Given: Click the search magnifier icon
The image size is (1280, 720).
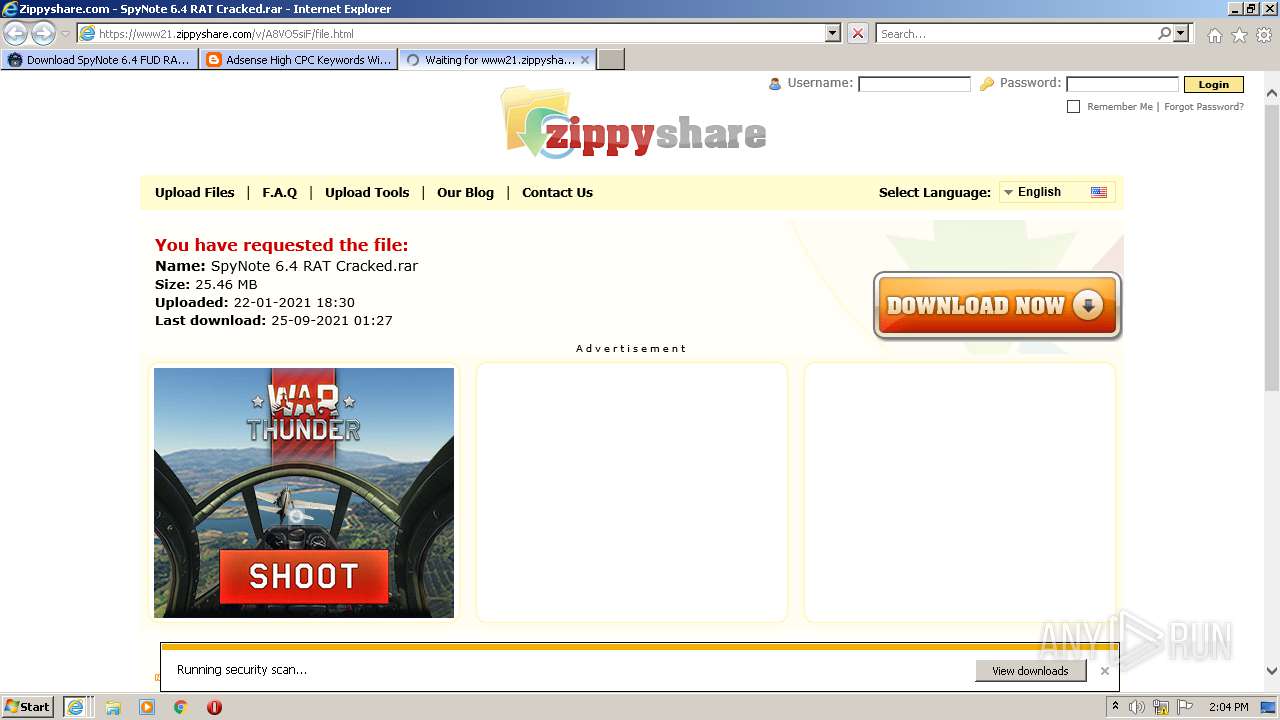Looking at the screenshot, I should 1164,34.
